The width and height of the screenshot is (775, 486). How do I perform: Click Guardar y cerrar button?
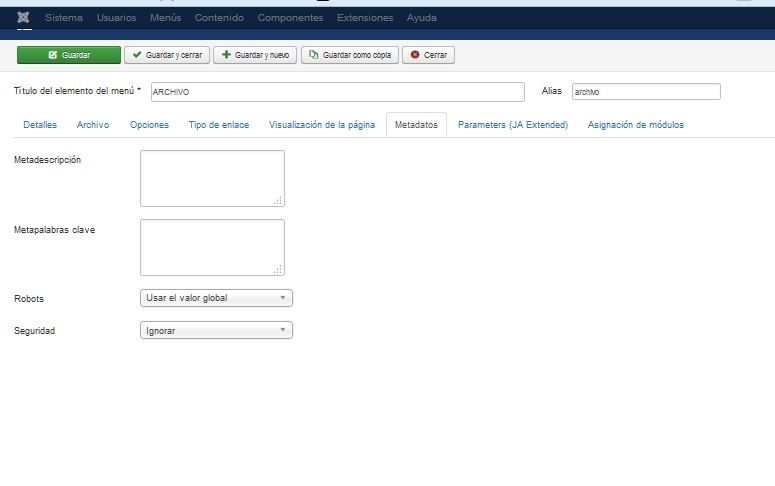pyautogui.click(x=167, y=55)
